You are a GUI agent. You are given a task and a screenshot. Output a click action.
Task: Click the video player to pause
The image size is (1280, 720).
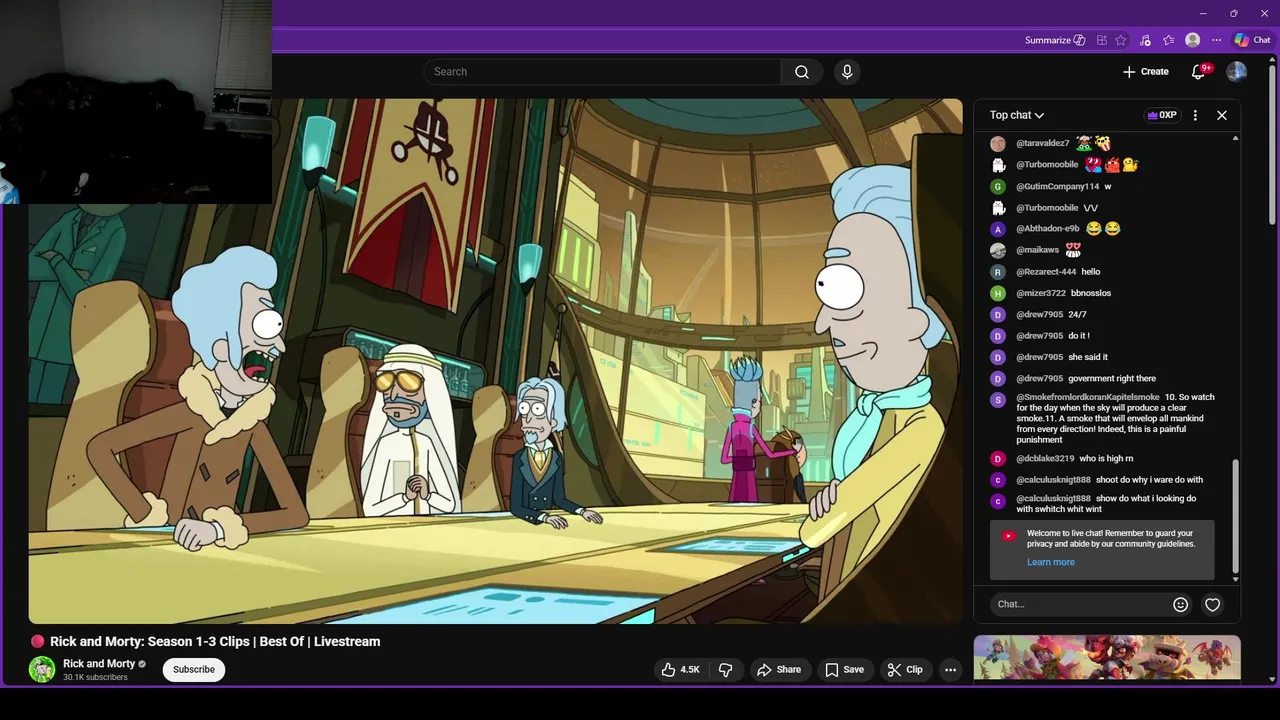496,361
